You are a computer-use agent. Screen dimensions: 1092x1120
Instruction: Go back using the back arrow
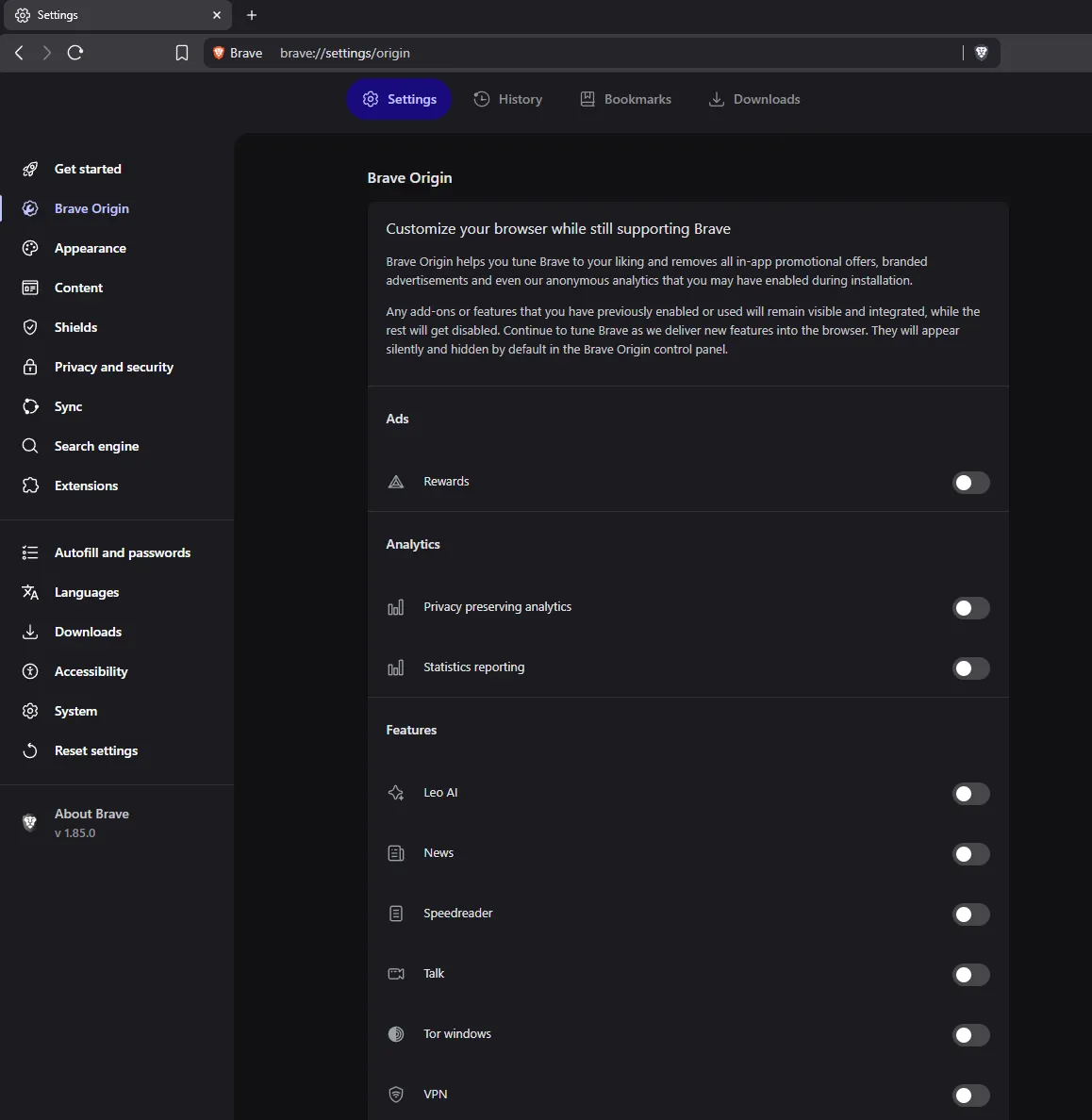(x=19, y=52)
